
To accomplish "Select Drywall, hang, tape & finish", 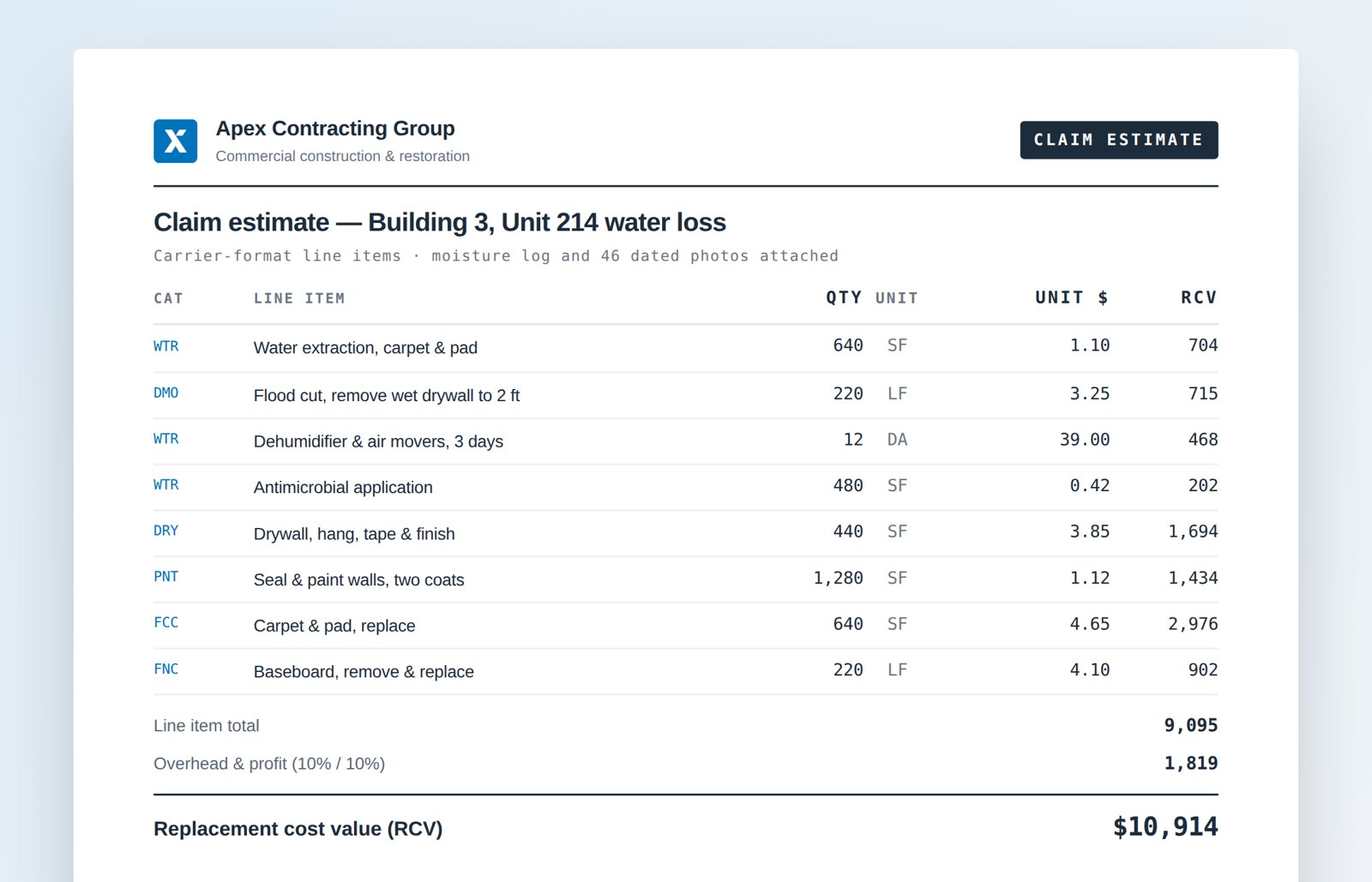I will [x=354, y=534].
